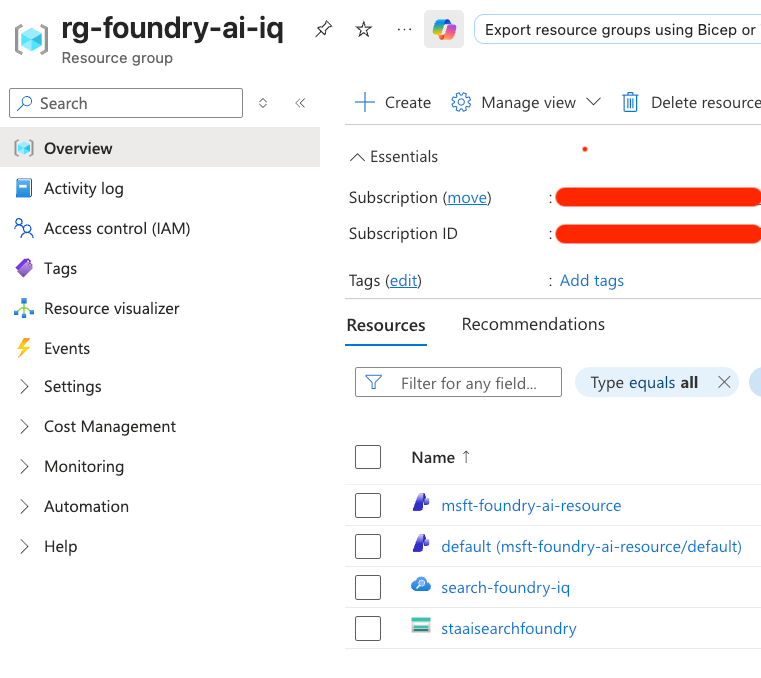Click the search-foundry-iq service icon
The height and width of the screenshot is (678, 761).
[x=421, y=586]
